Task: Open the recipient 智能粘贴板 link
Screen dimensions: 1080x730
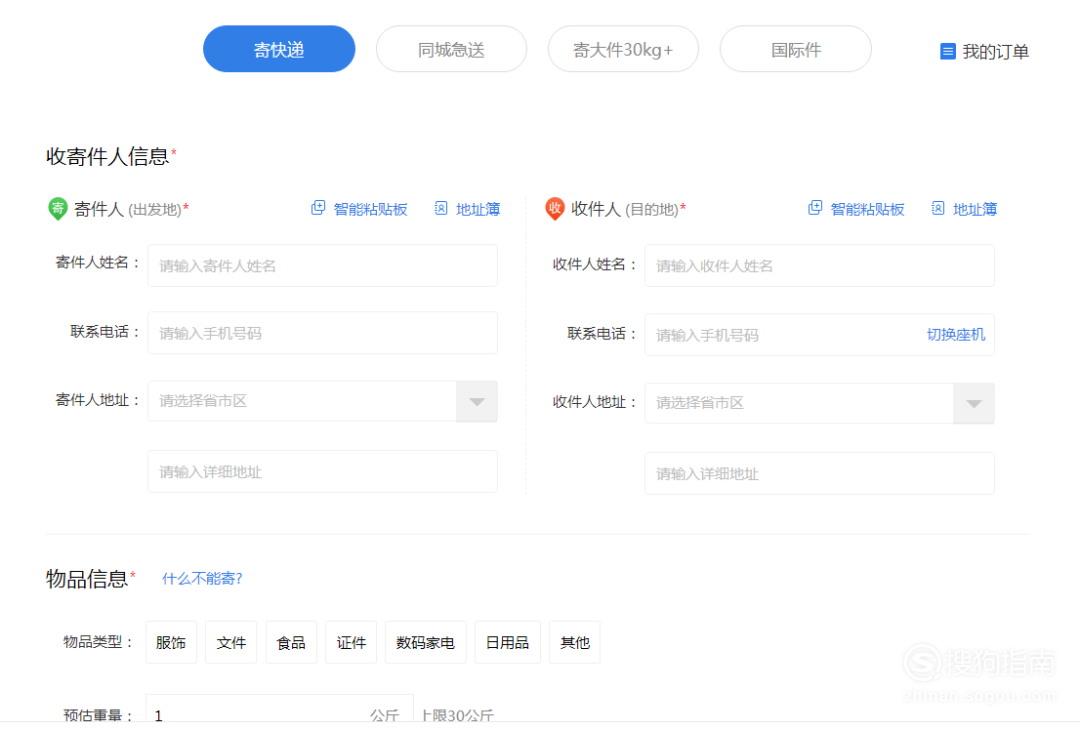Action: click(867, 209)
